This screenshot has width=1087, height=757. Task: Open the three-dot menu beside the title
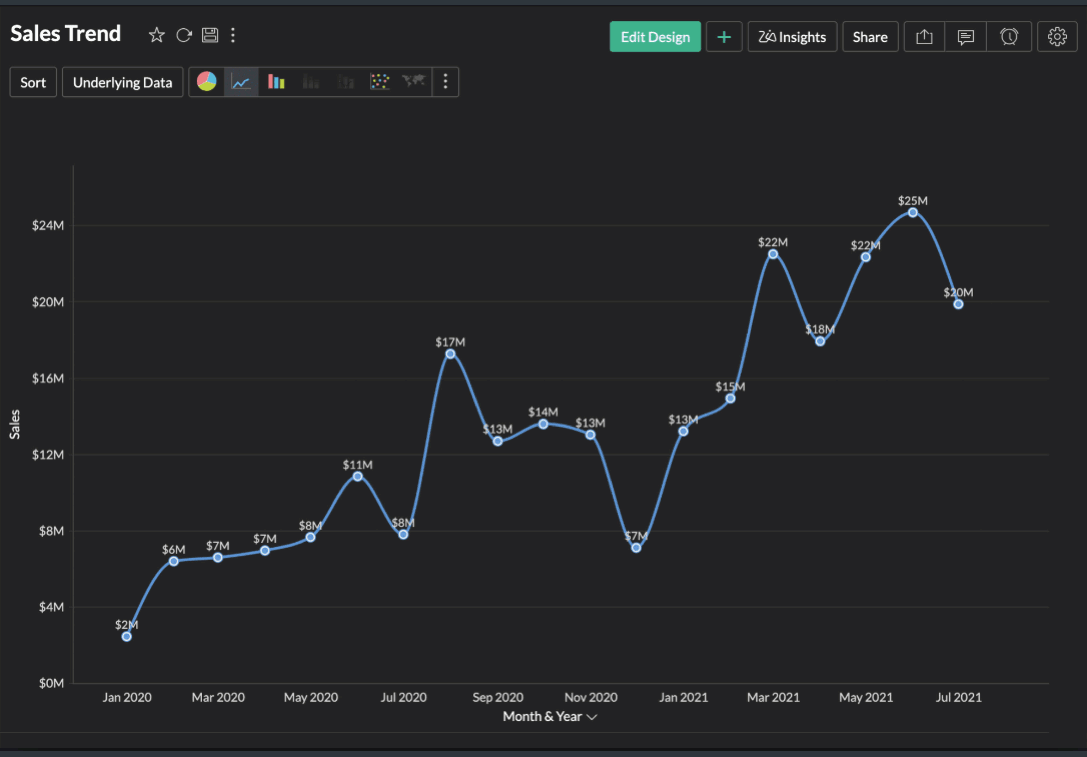coord(233,34)
